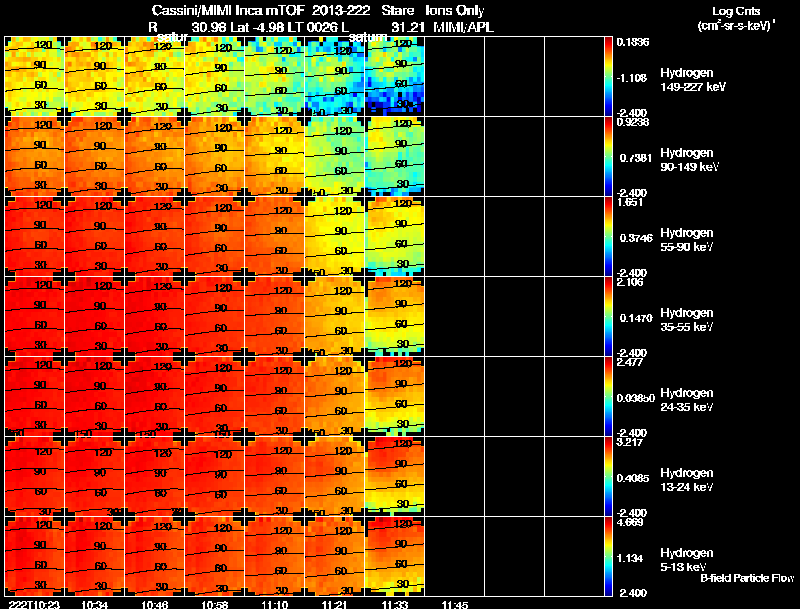The height and width of the screenshot is (609, 800).
Task: Select the 35-55 keV panel at 11:21
Action: pyautogui.click(x=335, y=317)
